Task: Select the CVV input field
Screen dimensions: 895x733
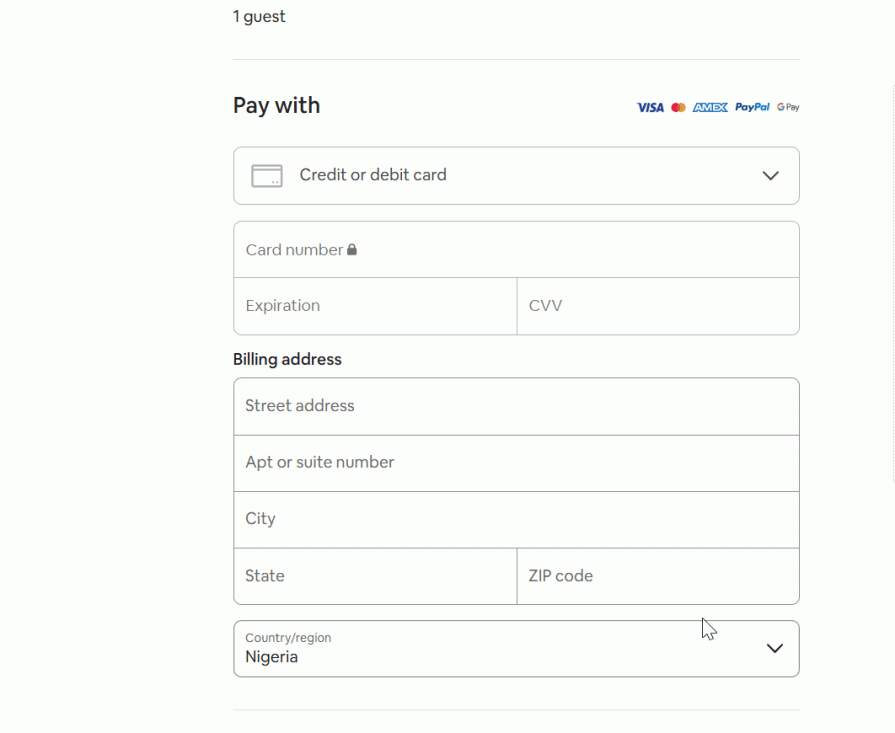Action: click(658, 306)
